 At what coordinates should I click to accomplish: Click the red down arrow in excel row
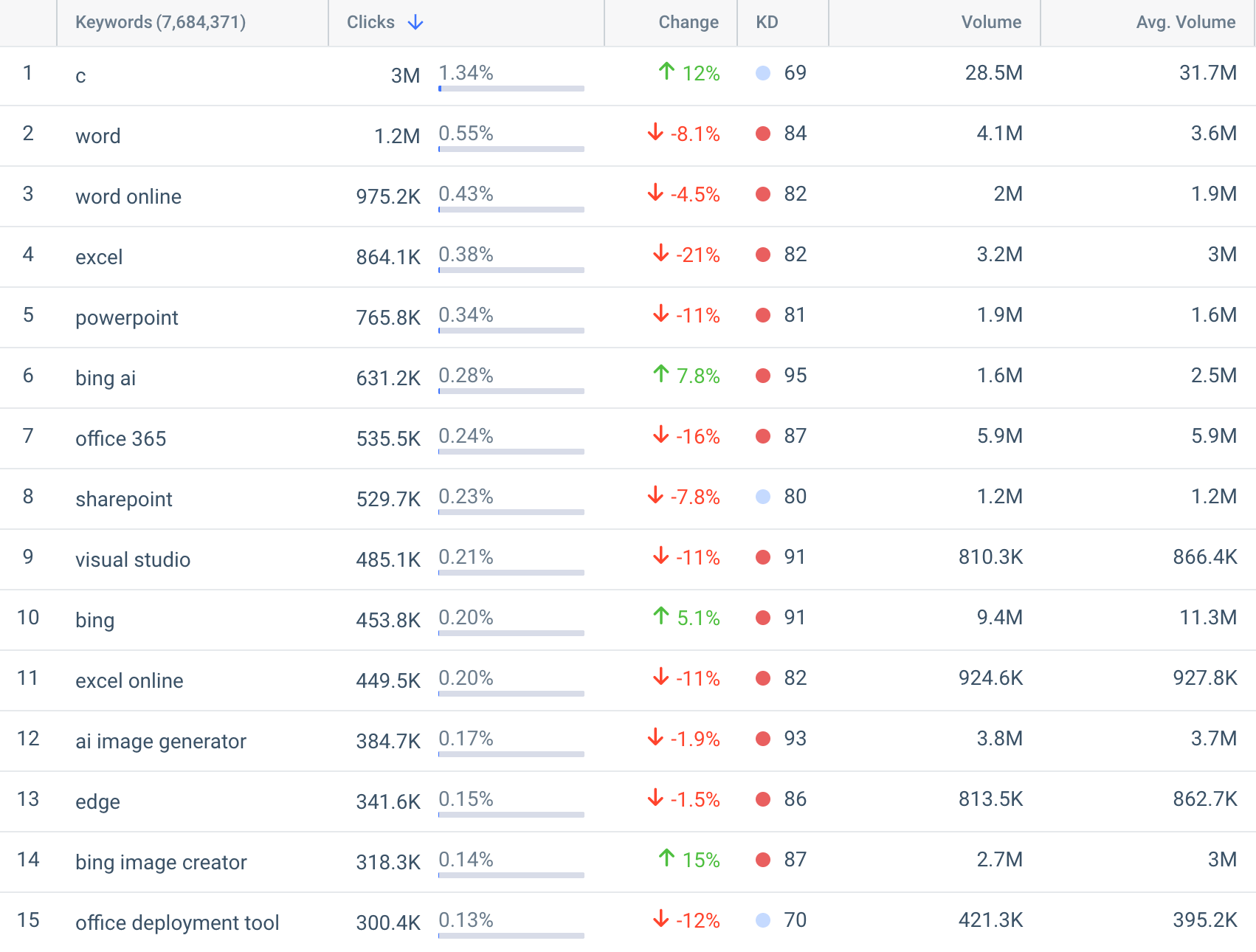click(661, 253)
